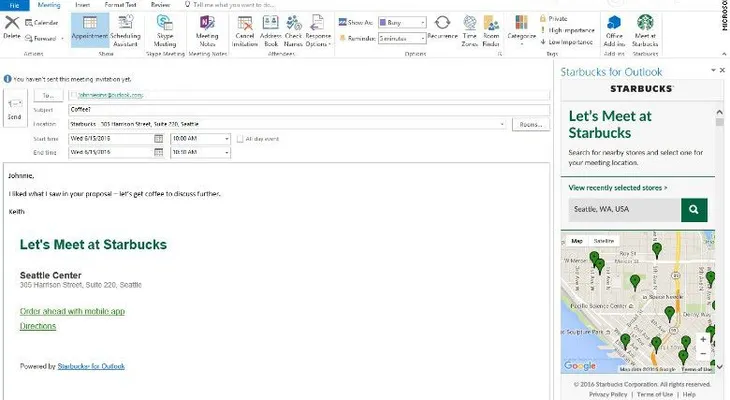730x400 pixels.
Task: Select the Appointment view
Action: click(x=90, y=30)
